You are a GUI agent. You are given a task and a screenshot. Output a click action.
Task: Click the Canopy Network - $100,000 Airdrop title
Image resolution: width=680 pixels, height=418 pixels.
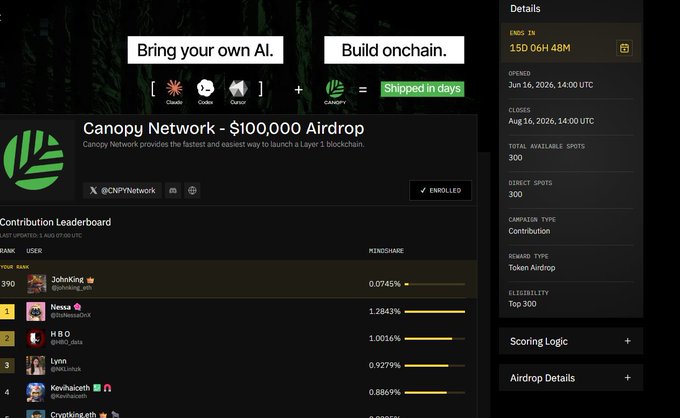223,128
